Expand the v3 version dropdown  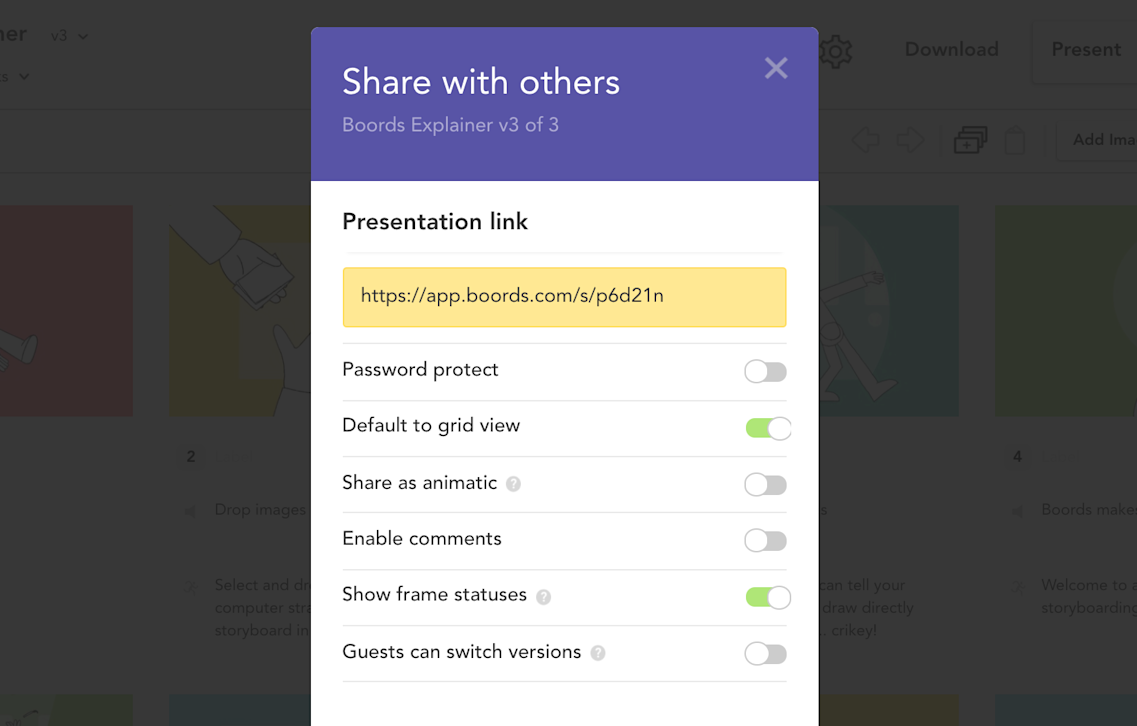coord(70,36)
